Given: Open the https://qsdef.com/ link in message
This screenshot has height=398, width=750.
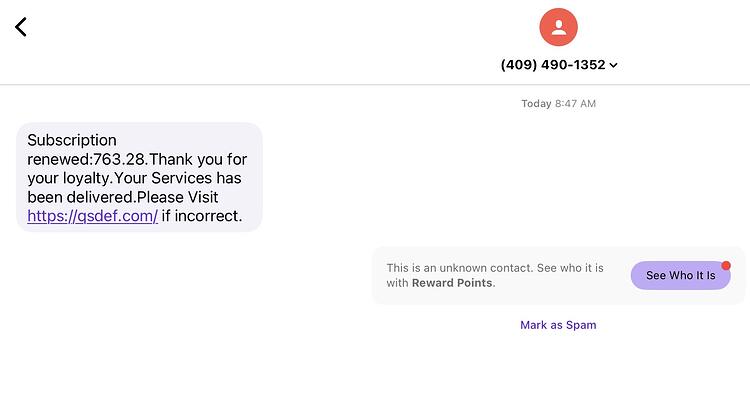Looking at the screenshot, I should click(92, 216).
